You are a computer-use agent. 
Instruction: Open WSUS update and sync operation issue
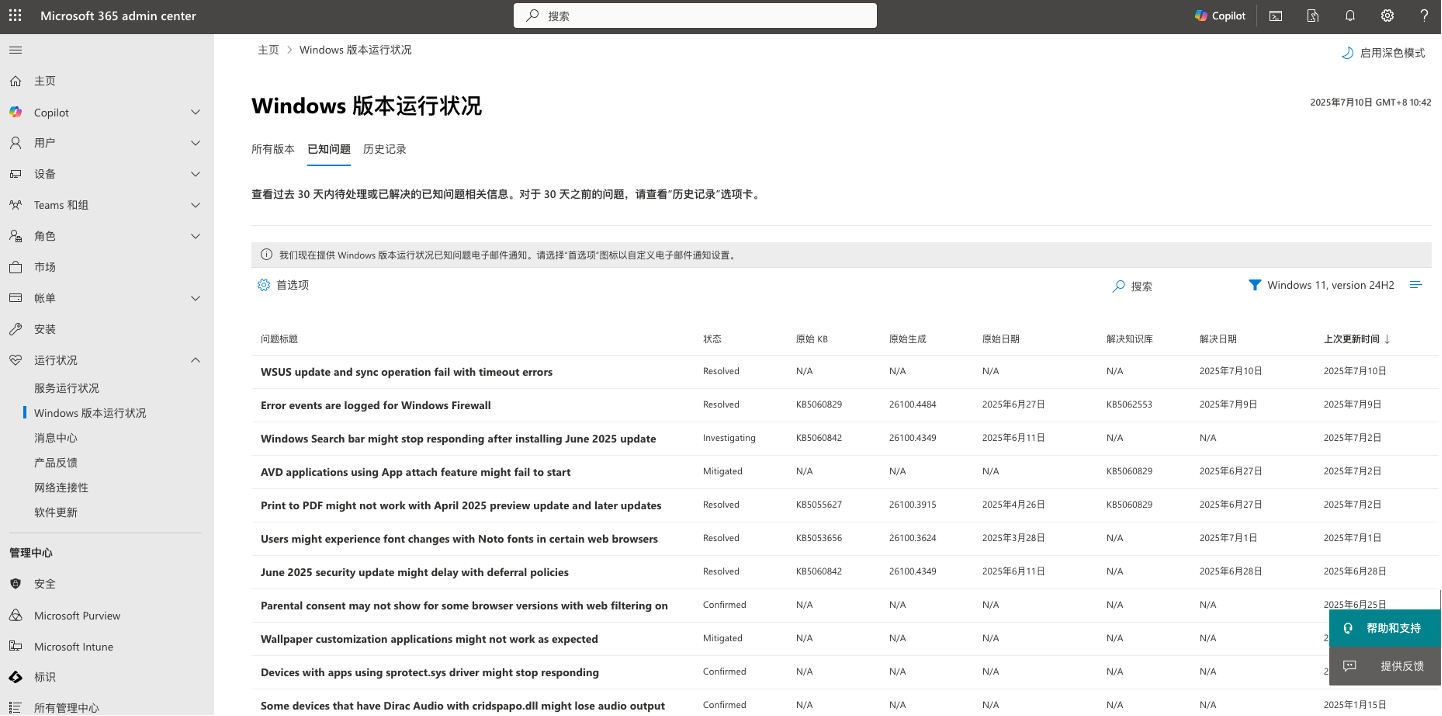coord(407,372)
